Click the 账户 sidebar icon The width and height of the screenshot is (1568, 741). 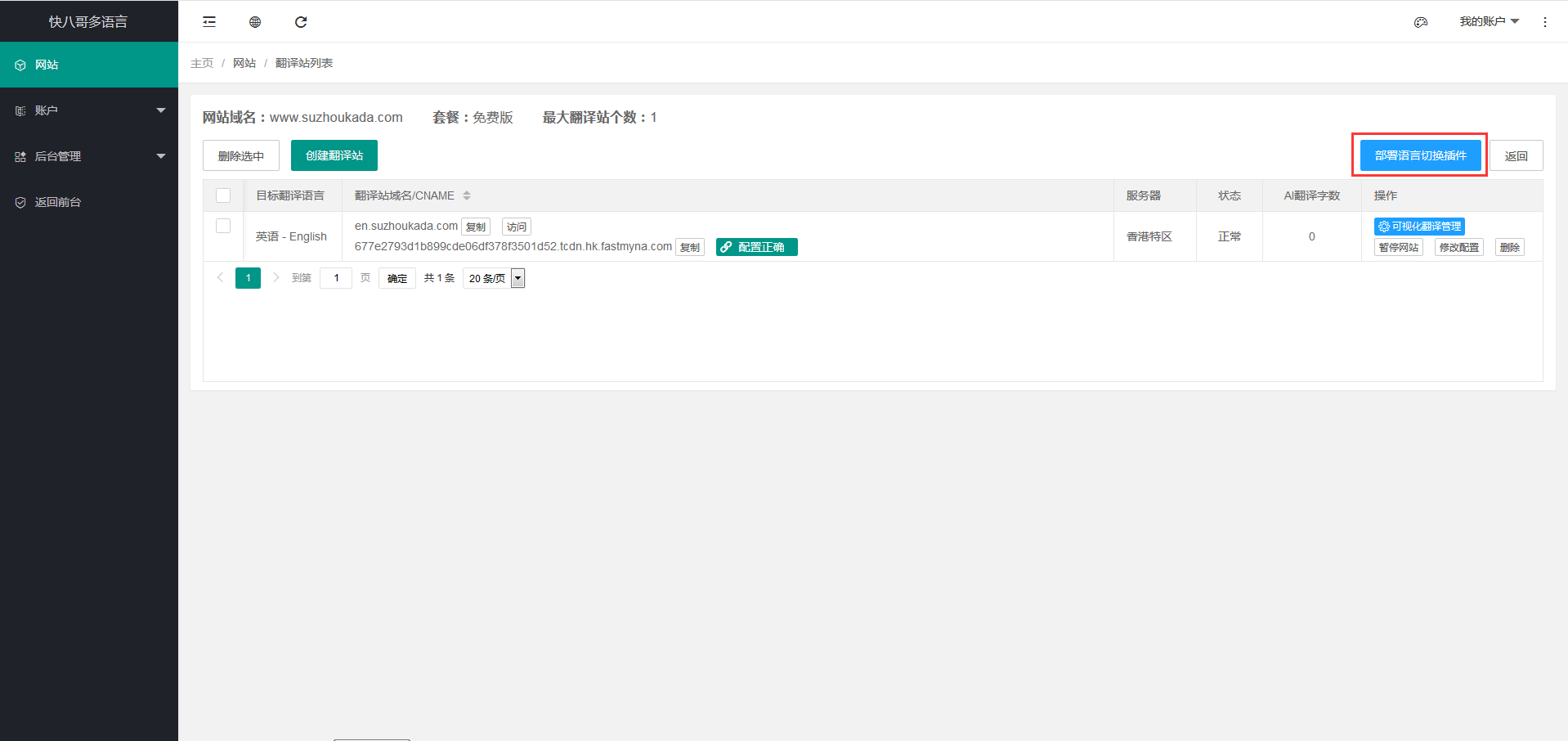click(20, 110)
